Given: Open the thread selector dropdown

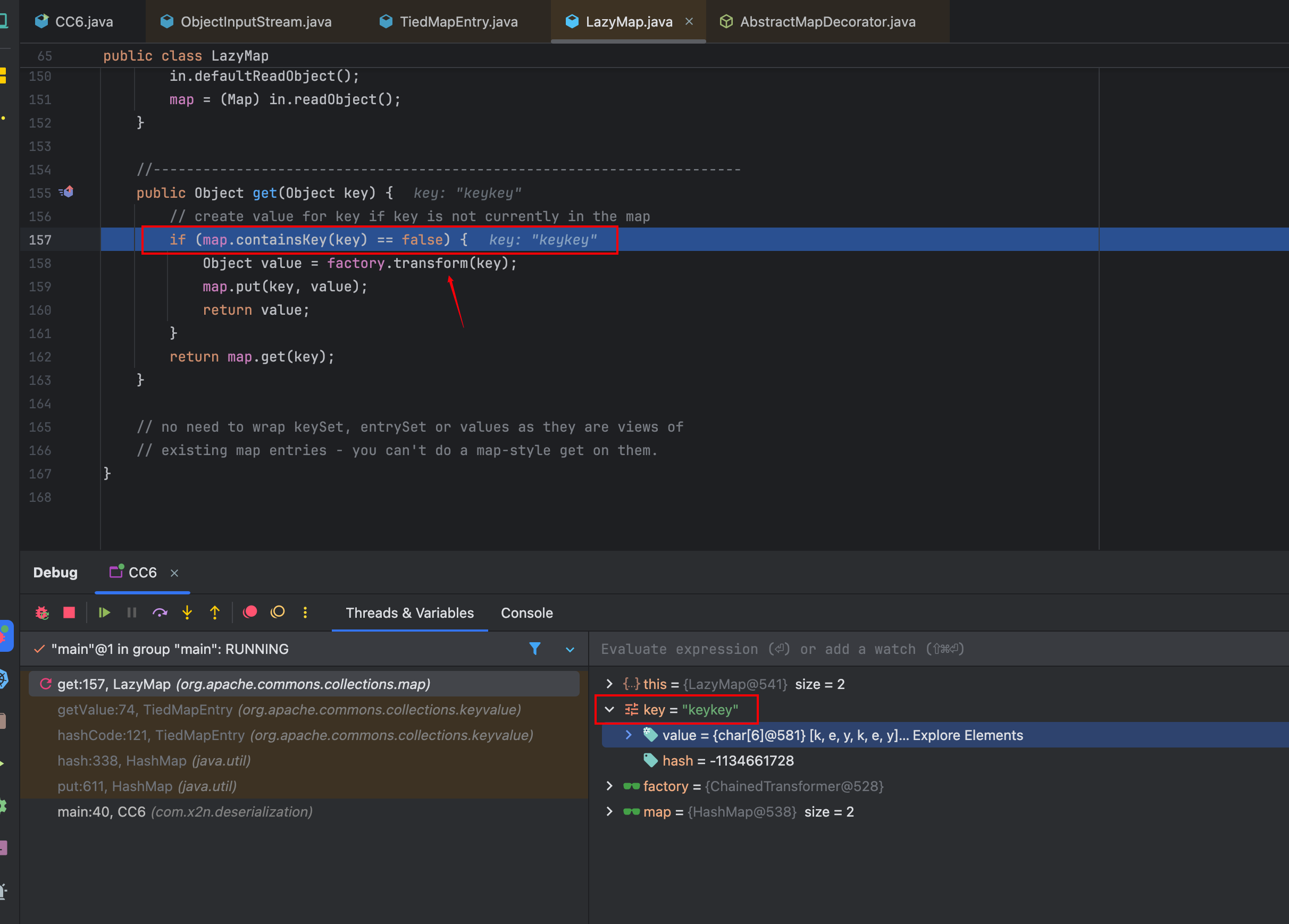Looking at the screenshot, I should click(x=570, y=650).
